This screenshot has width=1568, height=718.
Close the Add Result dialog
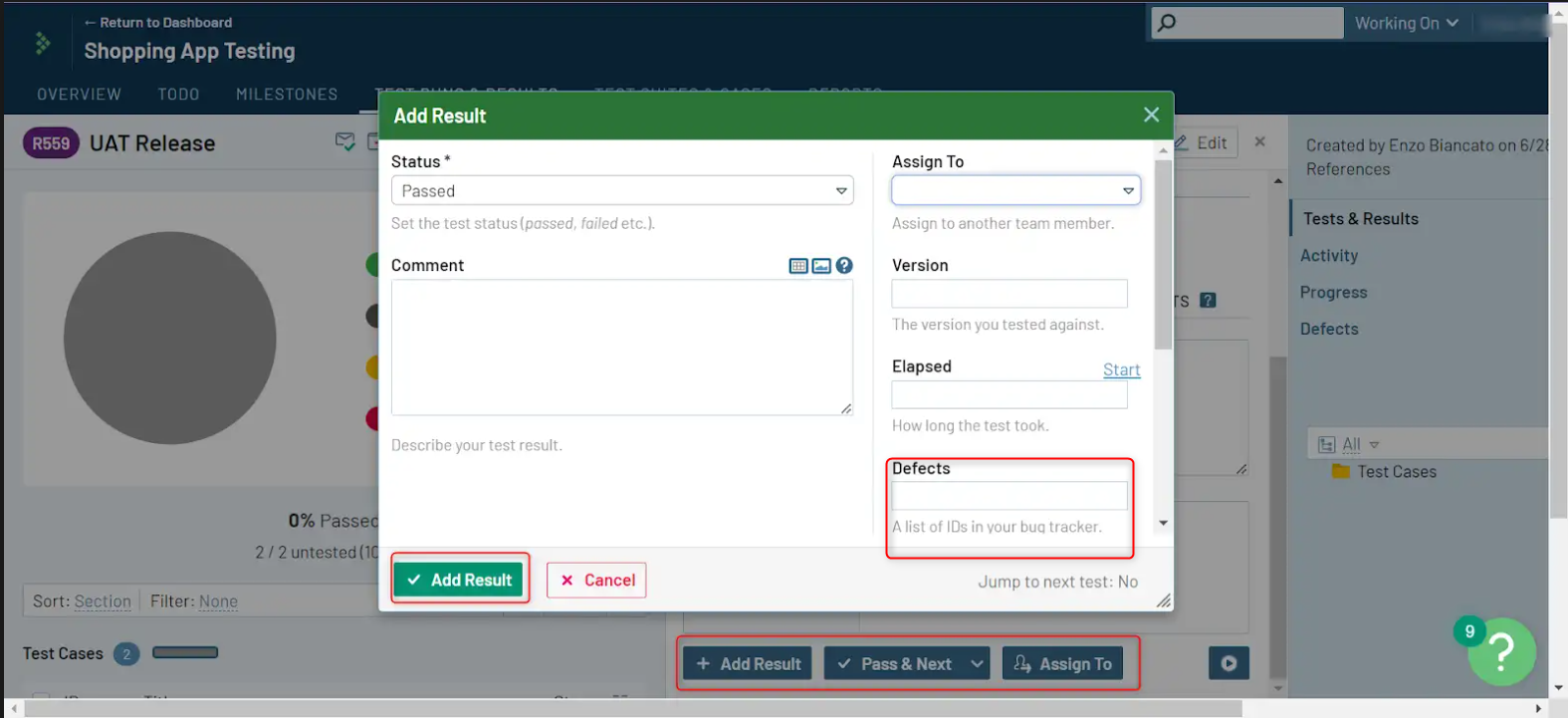click(1151, 116)
